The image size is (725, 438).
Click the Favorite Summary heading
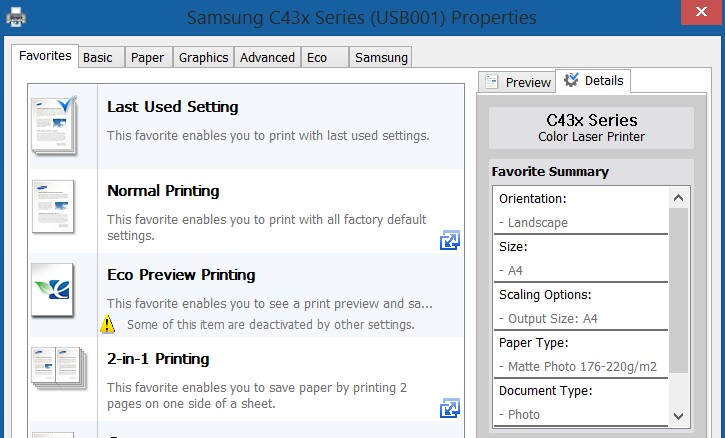[550, 172]
